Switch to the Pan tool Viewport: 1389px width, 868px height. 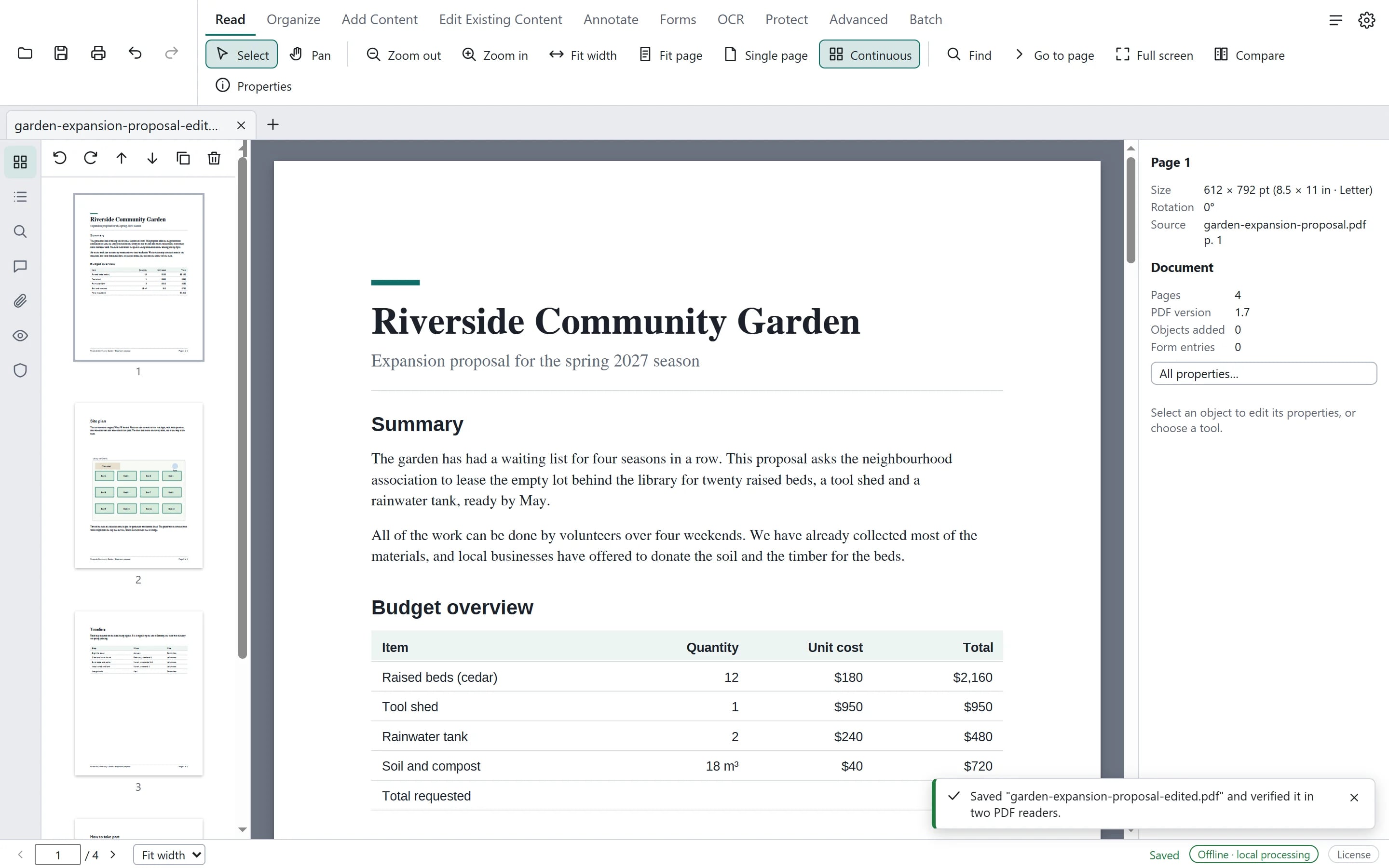coord(310,54)
